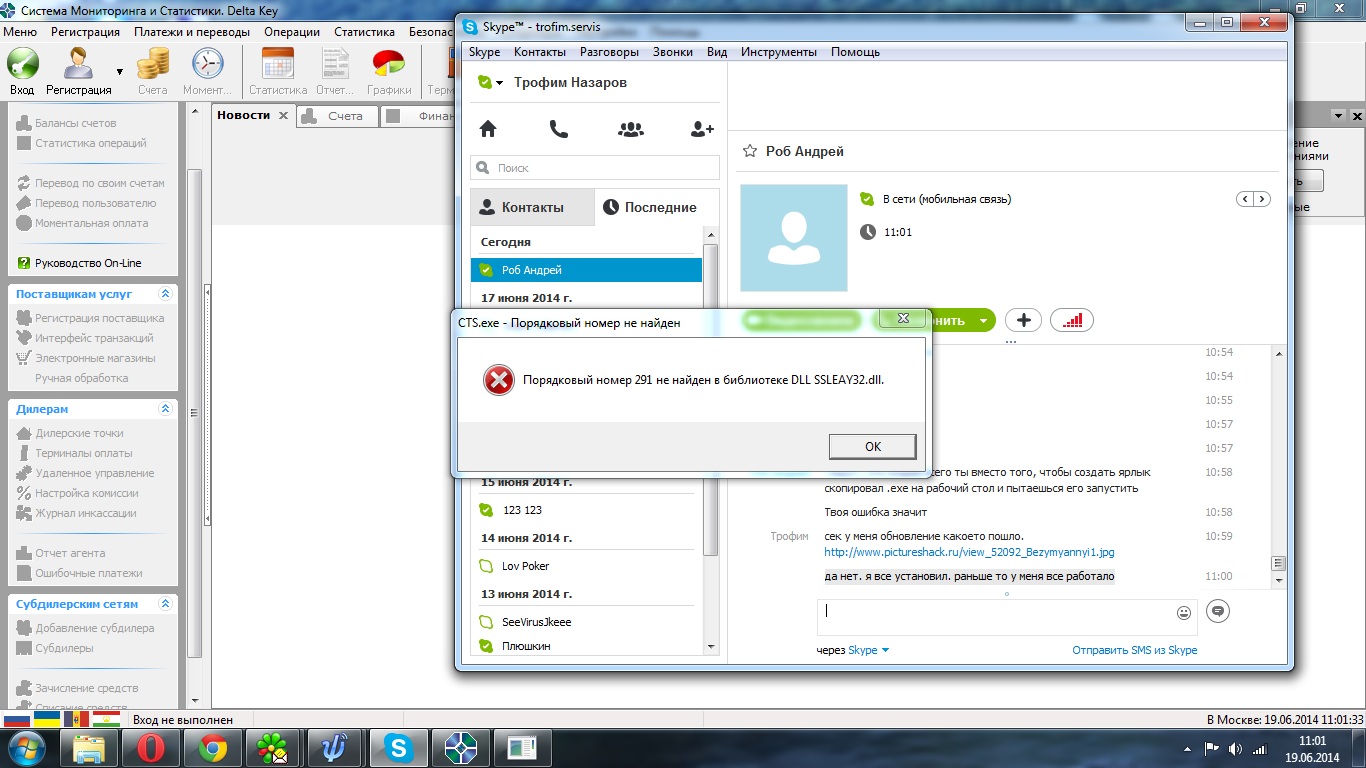Viewport: 1366px width, 768px height.
Task: Open call button dropdown arrow
Action: [983, 321]
